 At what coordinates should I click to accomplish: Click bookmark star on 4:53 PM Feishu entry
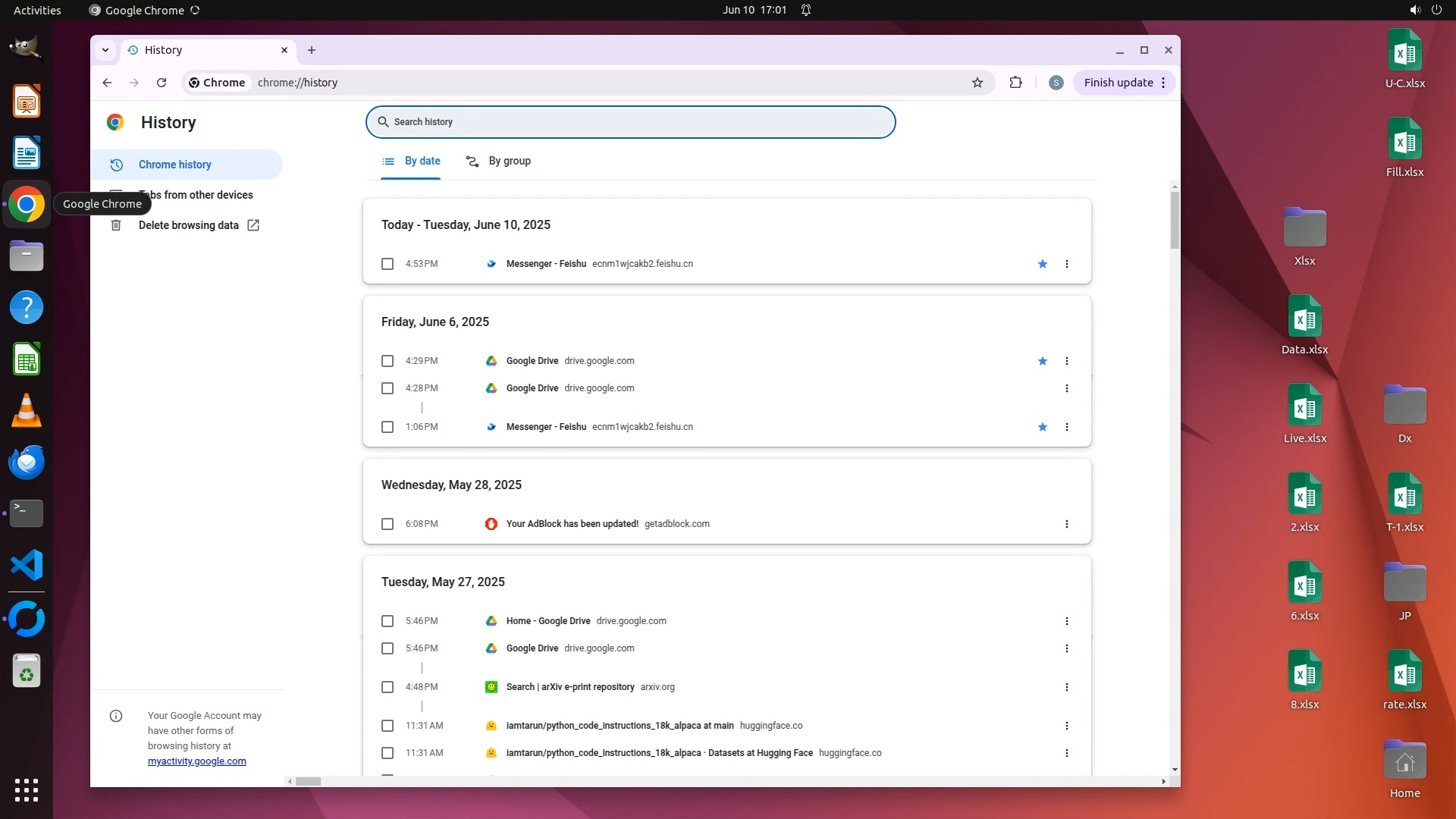(x=1042, y=264)
